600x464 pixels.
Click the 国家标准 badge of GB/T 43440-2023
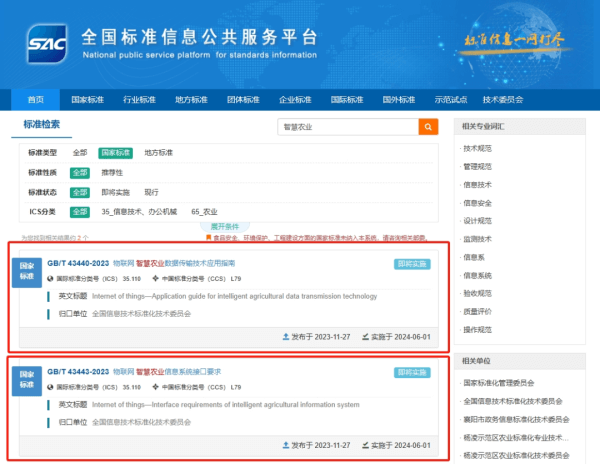[x=27, y=272]
